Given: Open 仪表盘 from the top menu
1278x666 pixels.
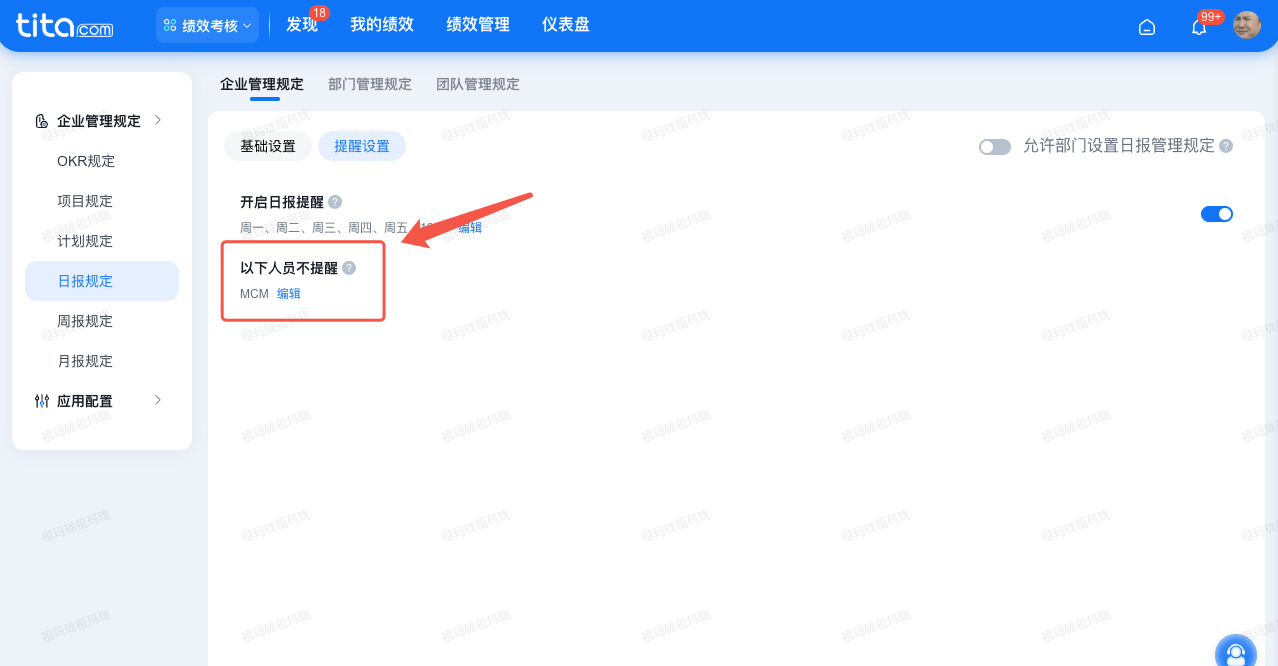Looking at the screenshot, I should point(565,24).
